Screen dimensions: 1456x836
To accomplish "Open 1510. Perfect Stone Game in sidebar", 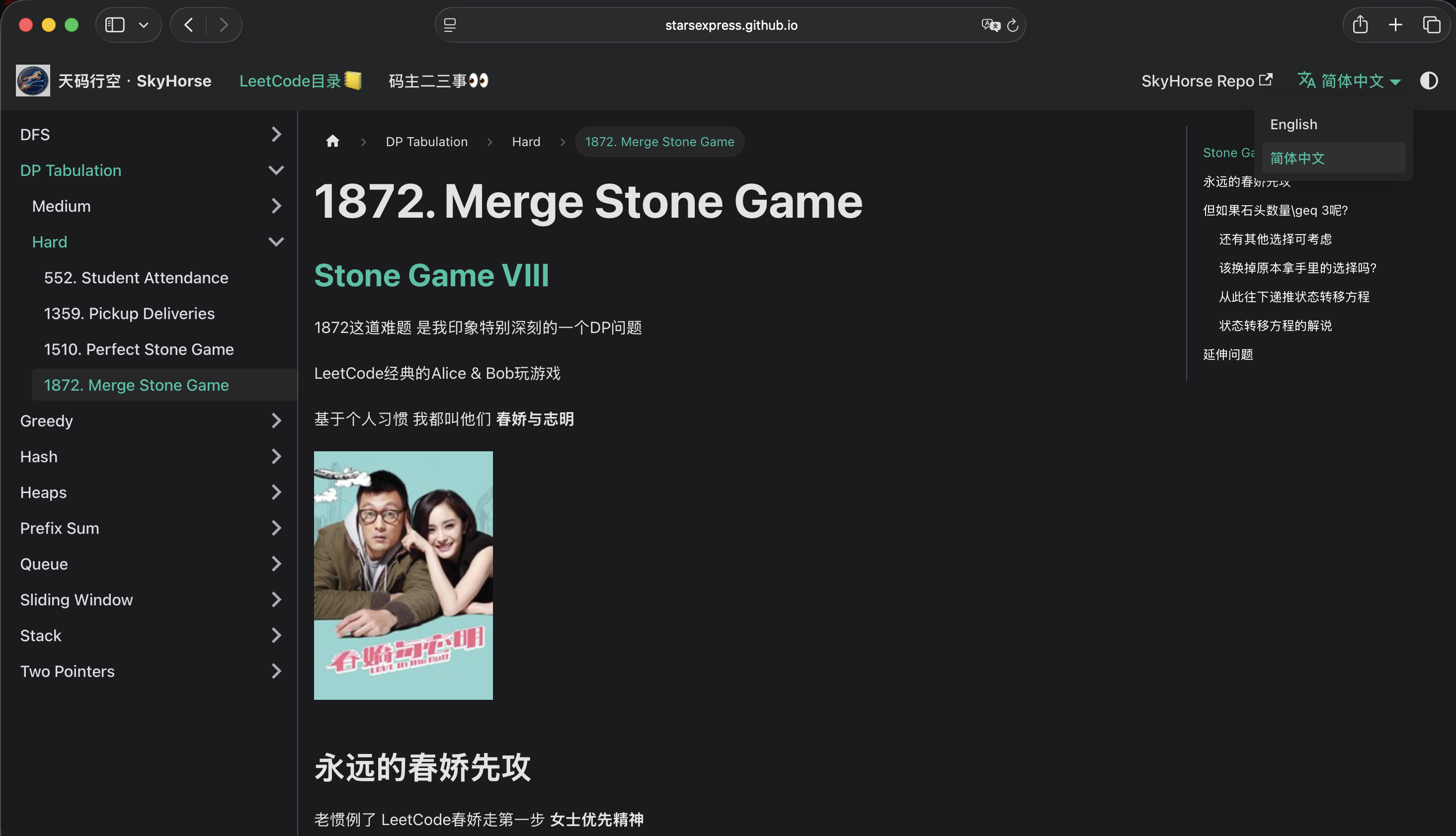I will (x=139, y=350).
